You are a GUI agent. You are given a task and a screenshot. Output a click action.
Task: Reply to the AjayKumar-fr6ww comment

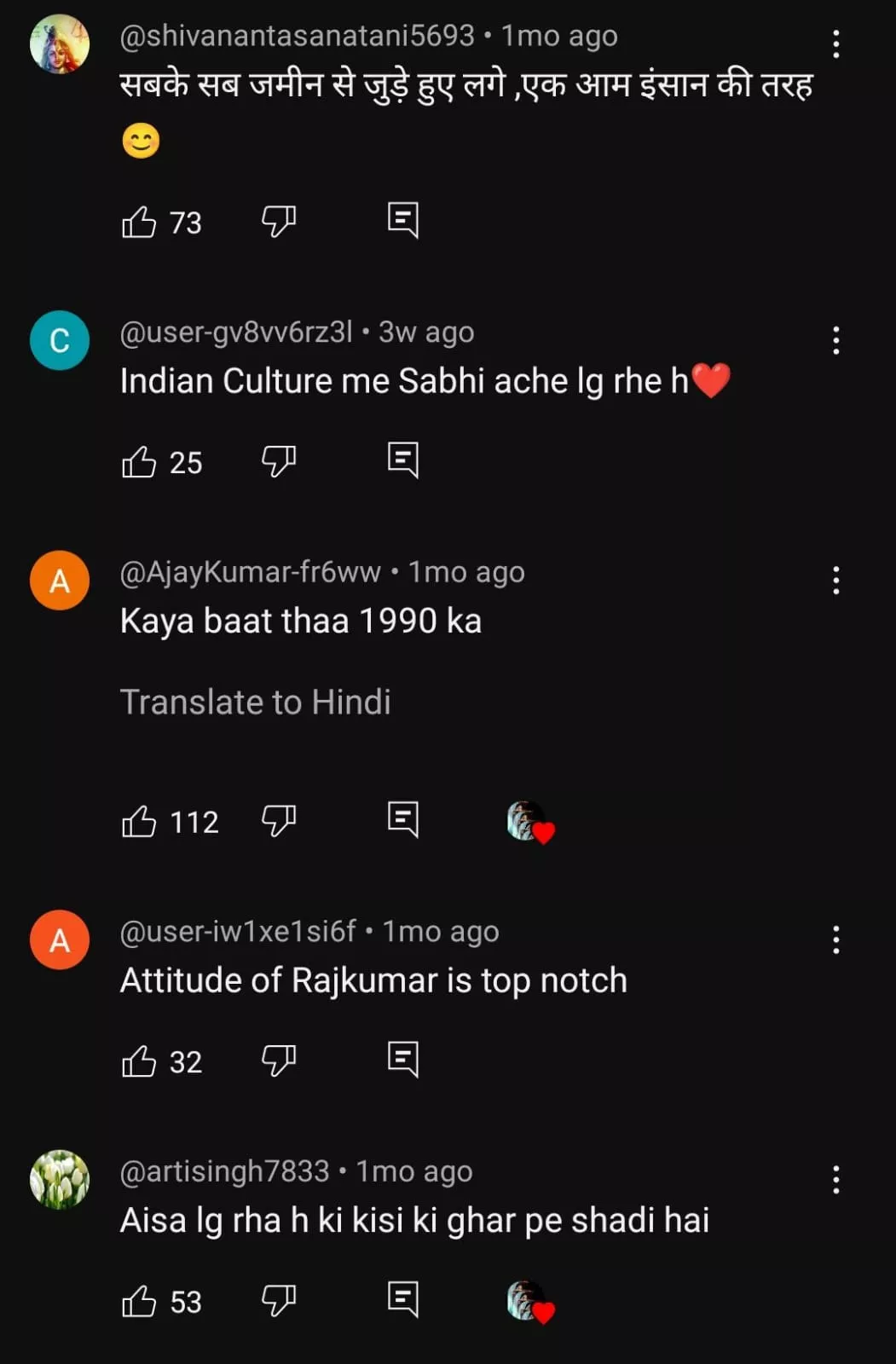coord(402,820)
